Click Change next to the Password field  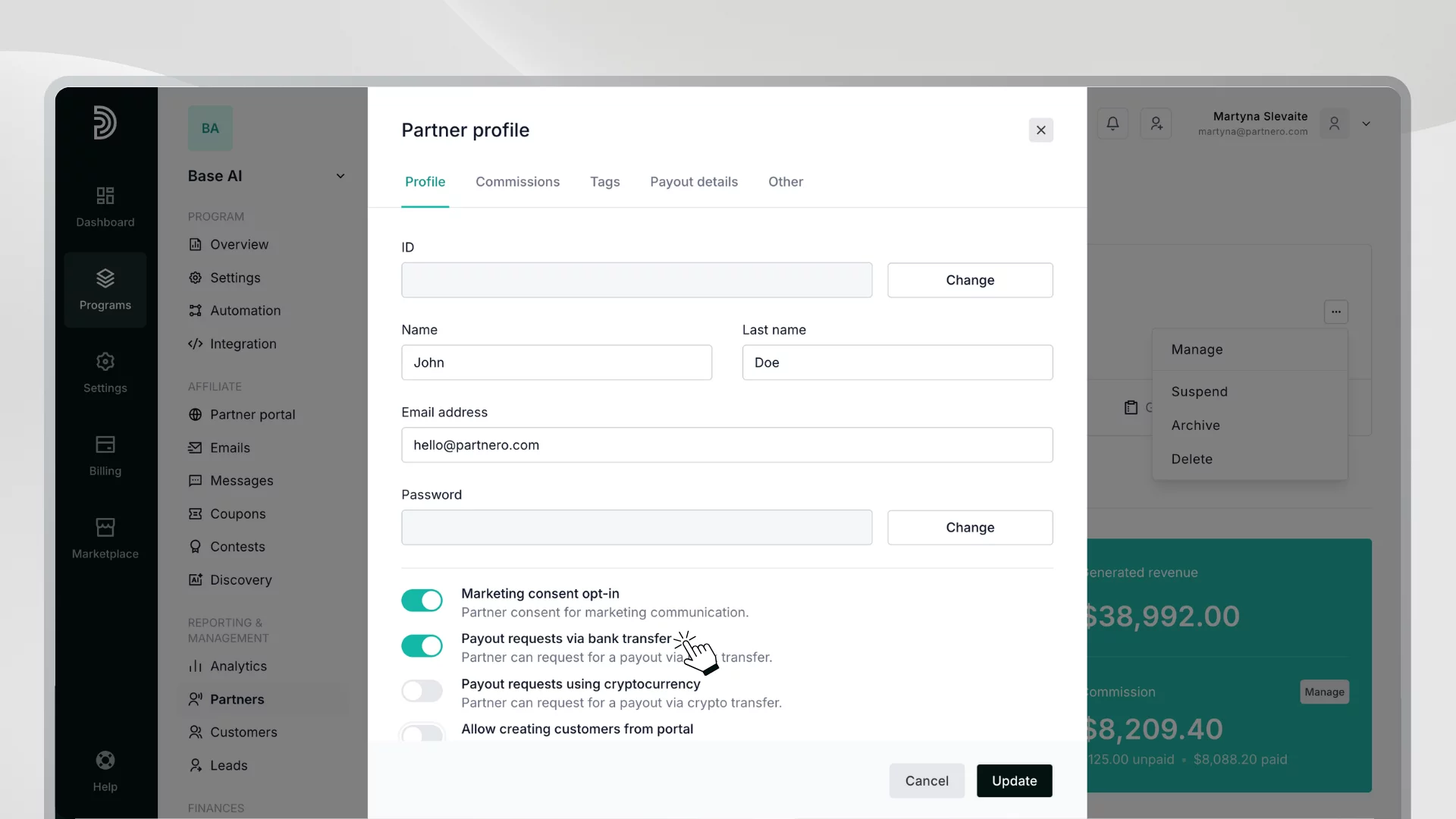(x=971, y=527)
